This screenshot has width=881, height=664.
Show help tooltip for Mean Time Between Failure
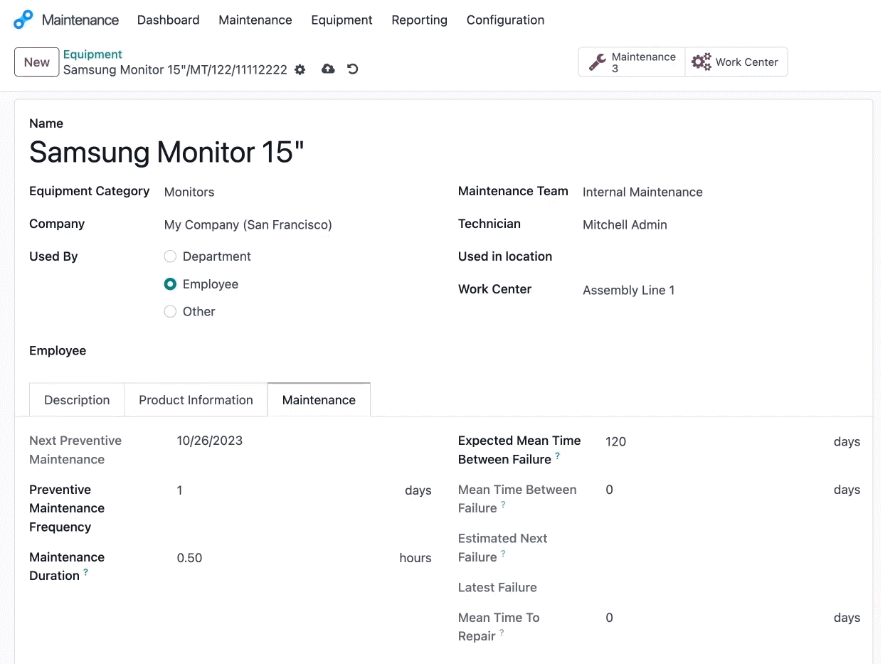[503, 504]
